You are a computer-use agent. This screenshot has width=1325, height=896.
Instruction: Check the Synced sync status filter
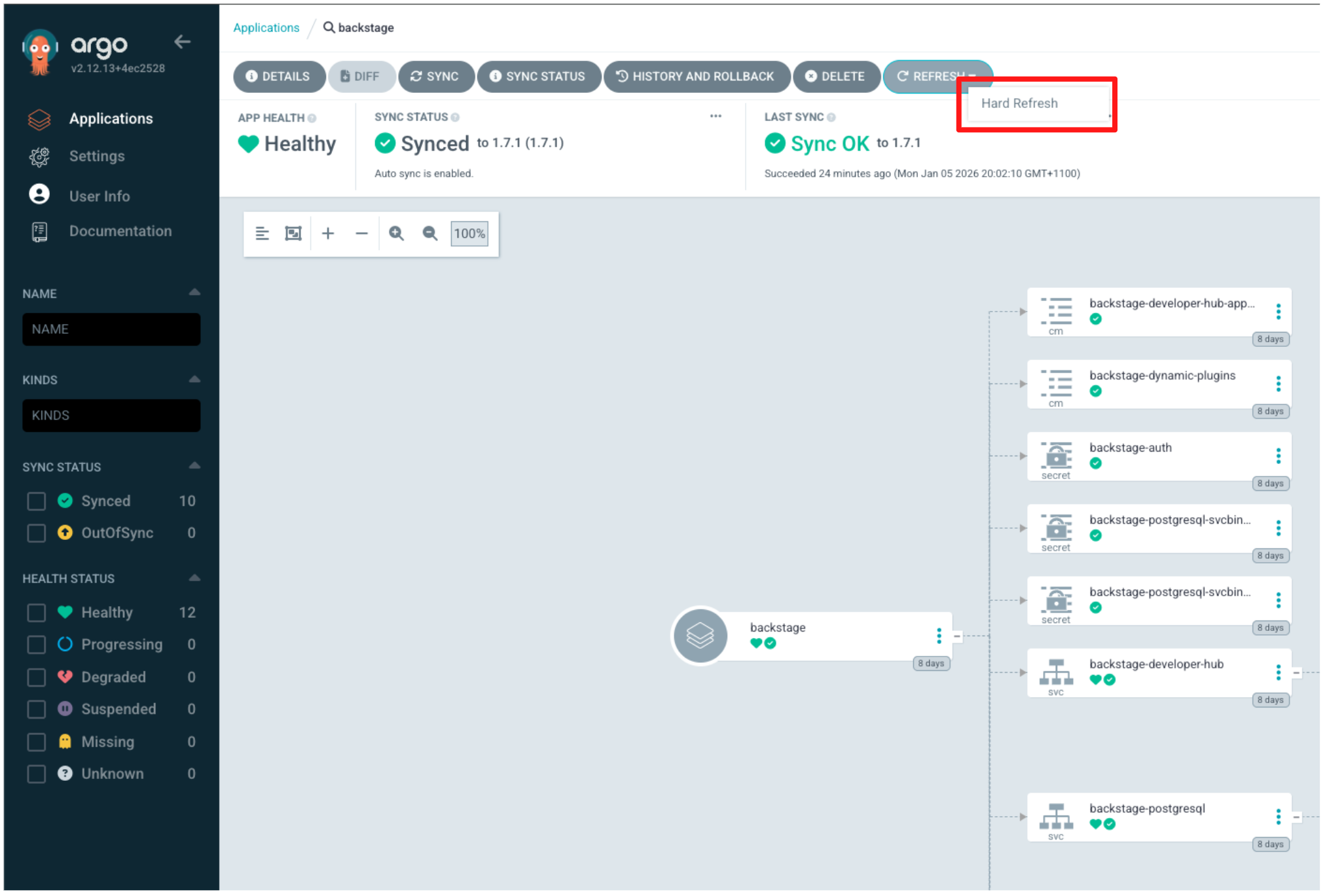point(37,501)
